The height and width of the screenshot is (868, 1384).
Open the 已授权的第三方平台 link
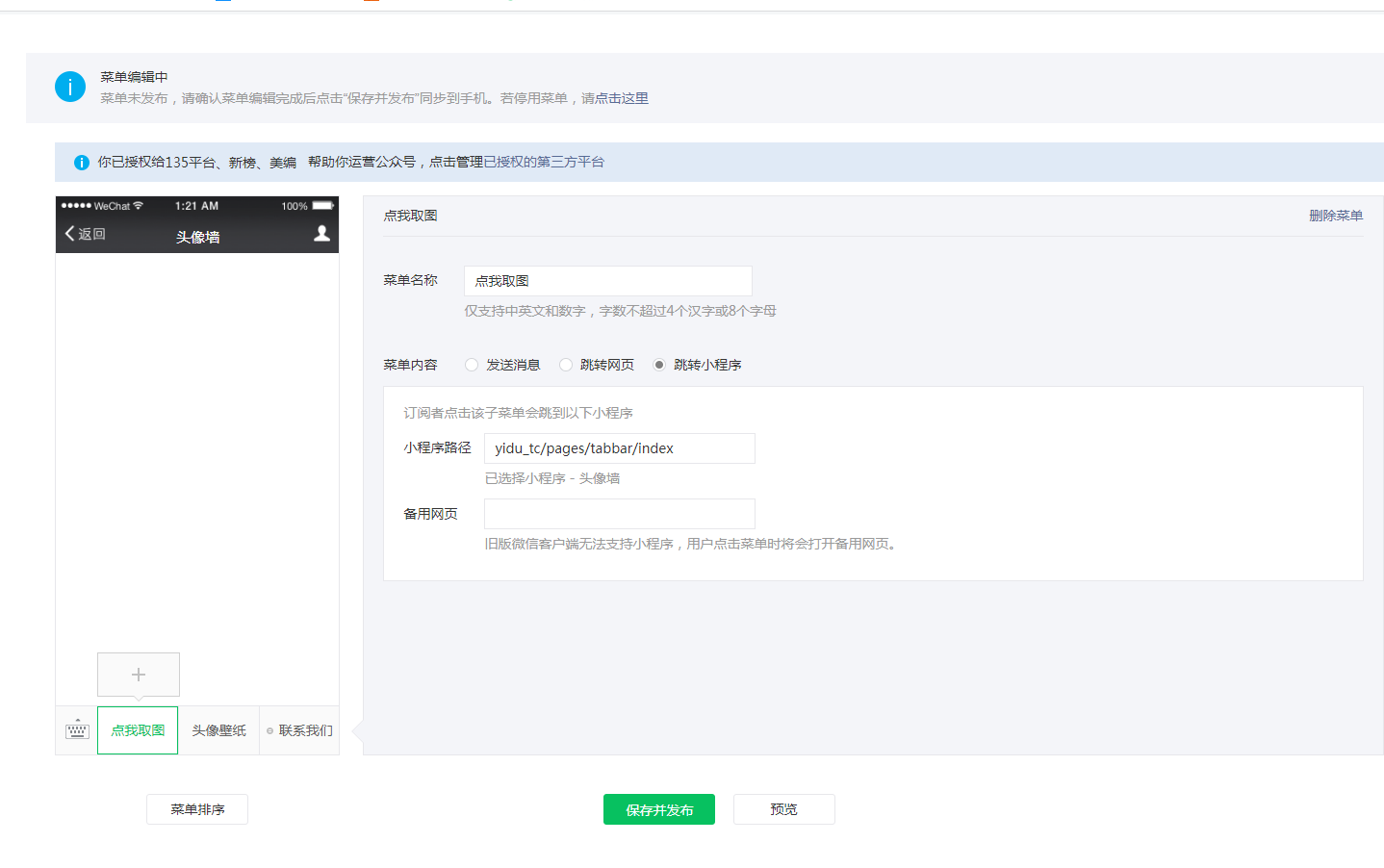(x=544, y=162)
